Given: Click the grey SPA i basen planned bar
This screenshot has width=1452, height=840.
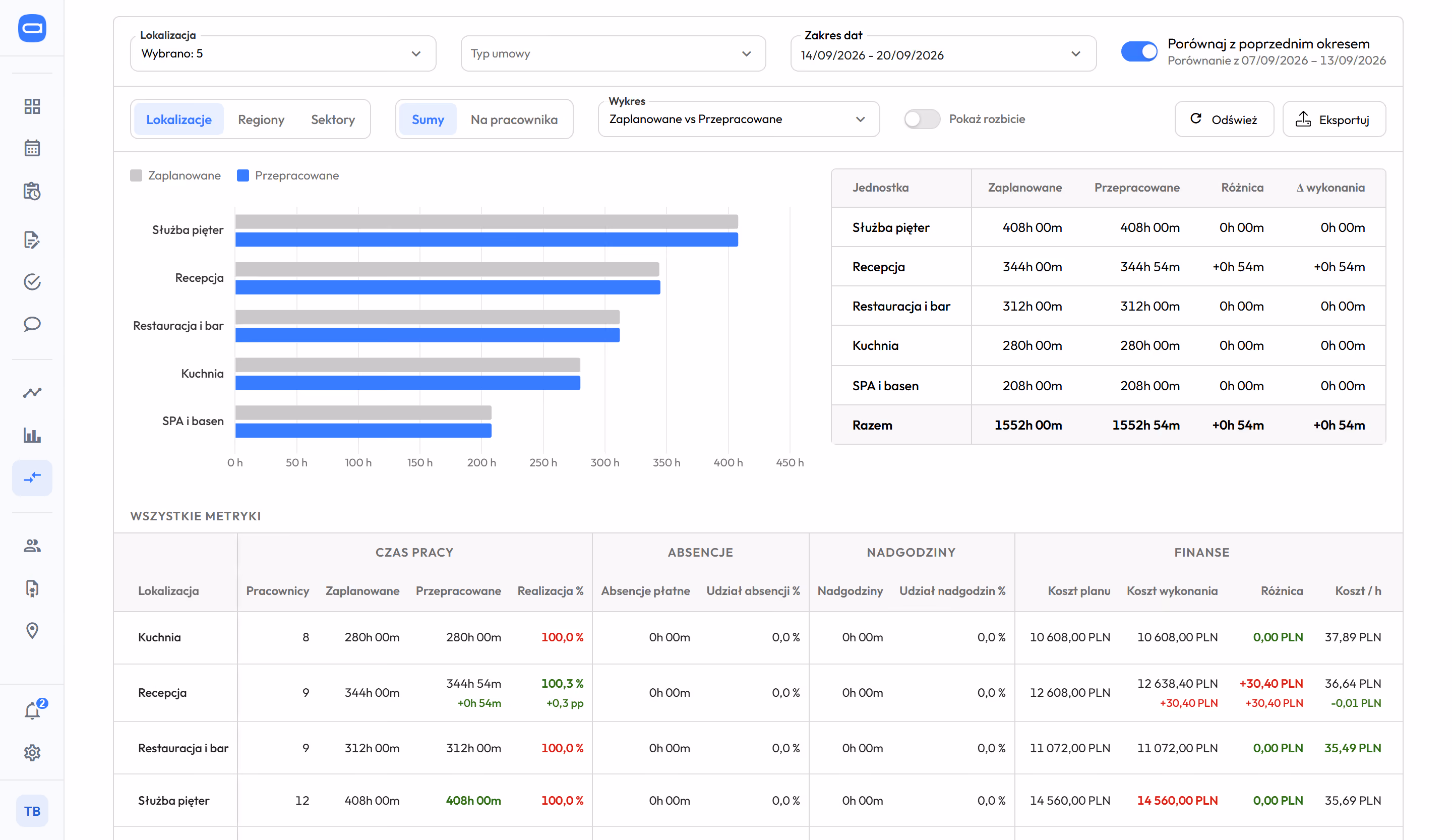Looking at the screenshot, I should [364, 412].
